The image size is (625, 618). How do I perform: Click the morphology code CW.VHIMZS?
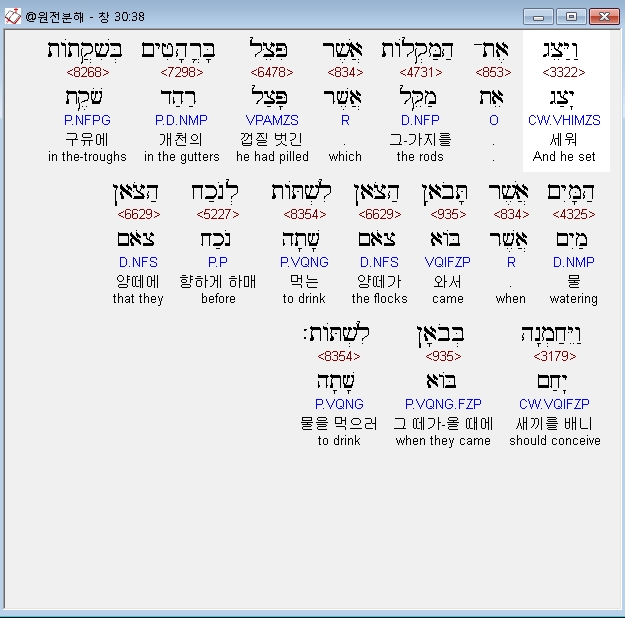(x=564, y=120)
